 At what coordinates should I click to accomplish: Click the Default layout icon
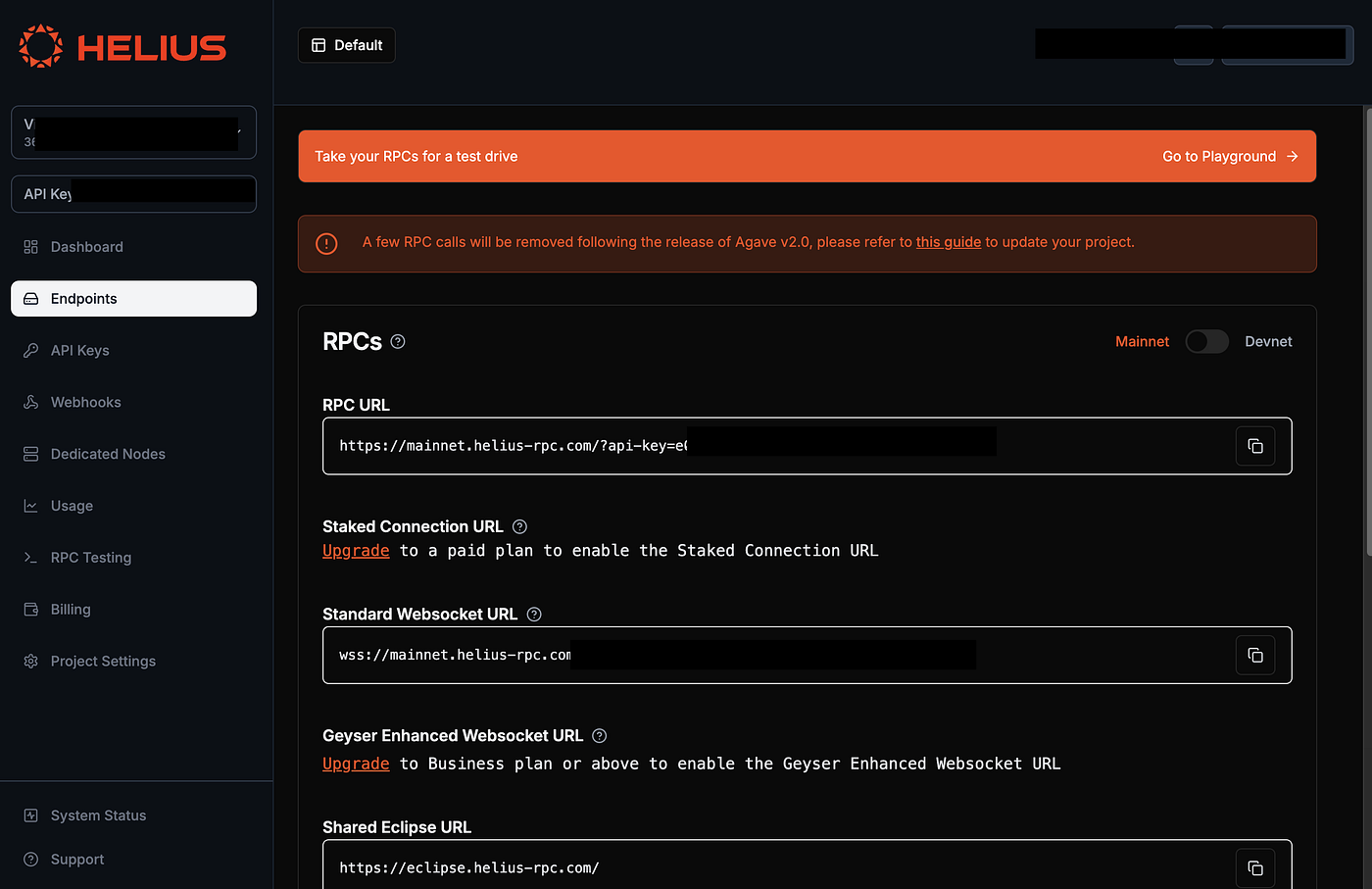point(318,45)
